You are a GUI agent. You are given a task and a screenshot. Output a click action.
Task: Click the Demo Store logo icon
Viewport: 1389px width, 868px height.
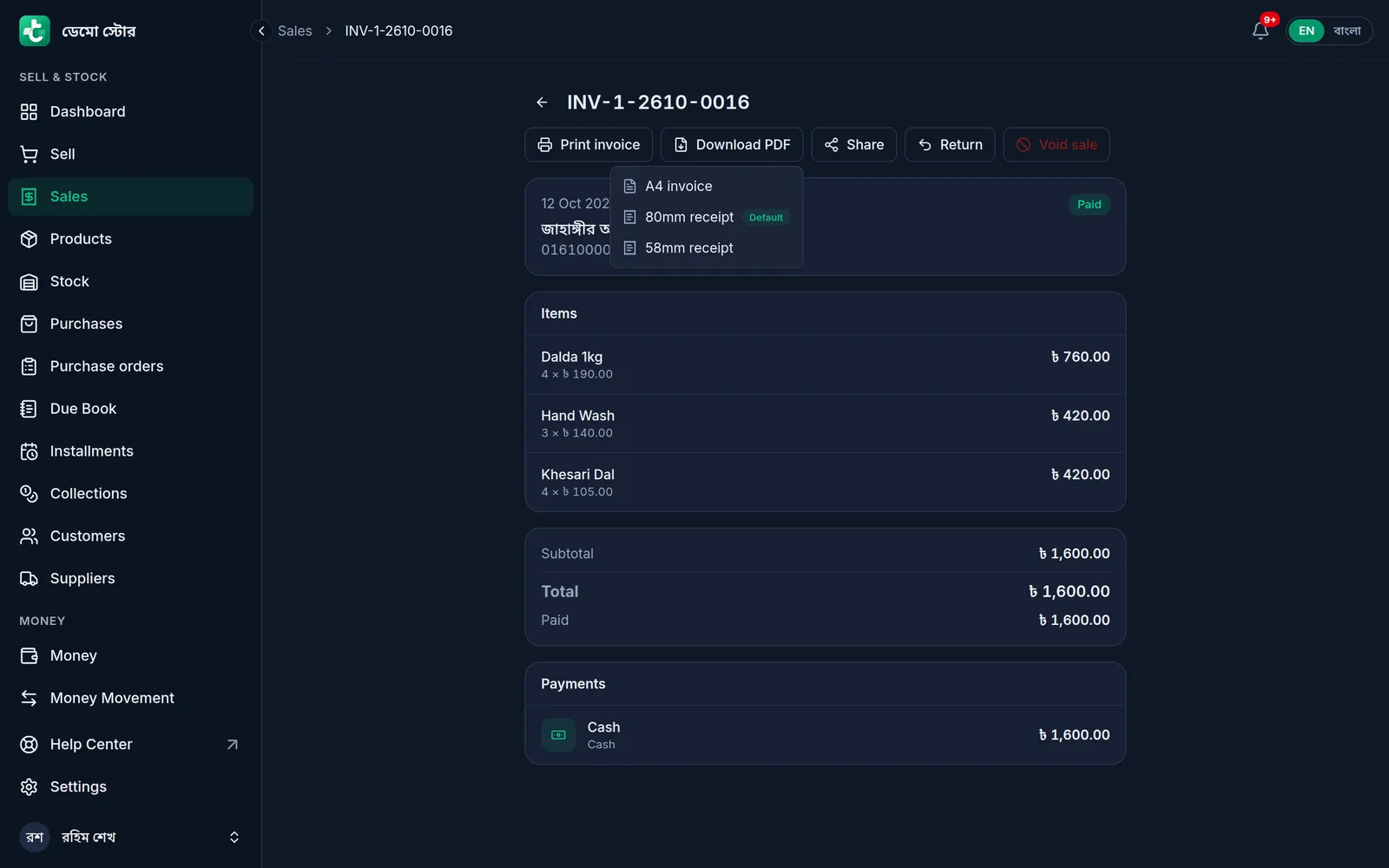tap(35, 30)
